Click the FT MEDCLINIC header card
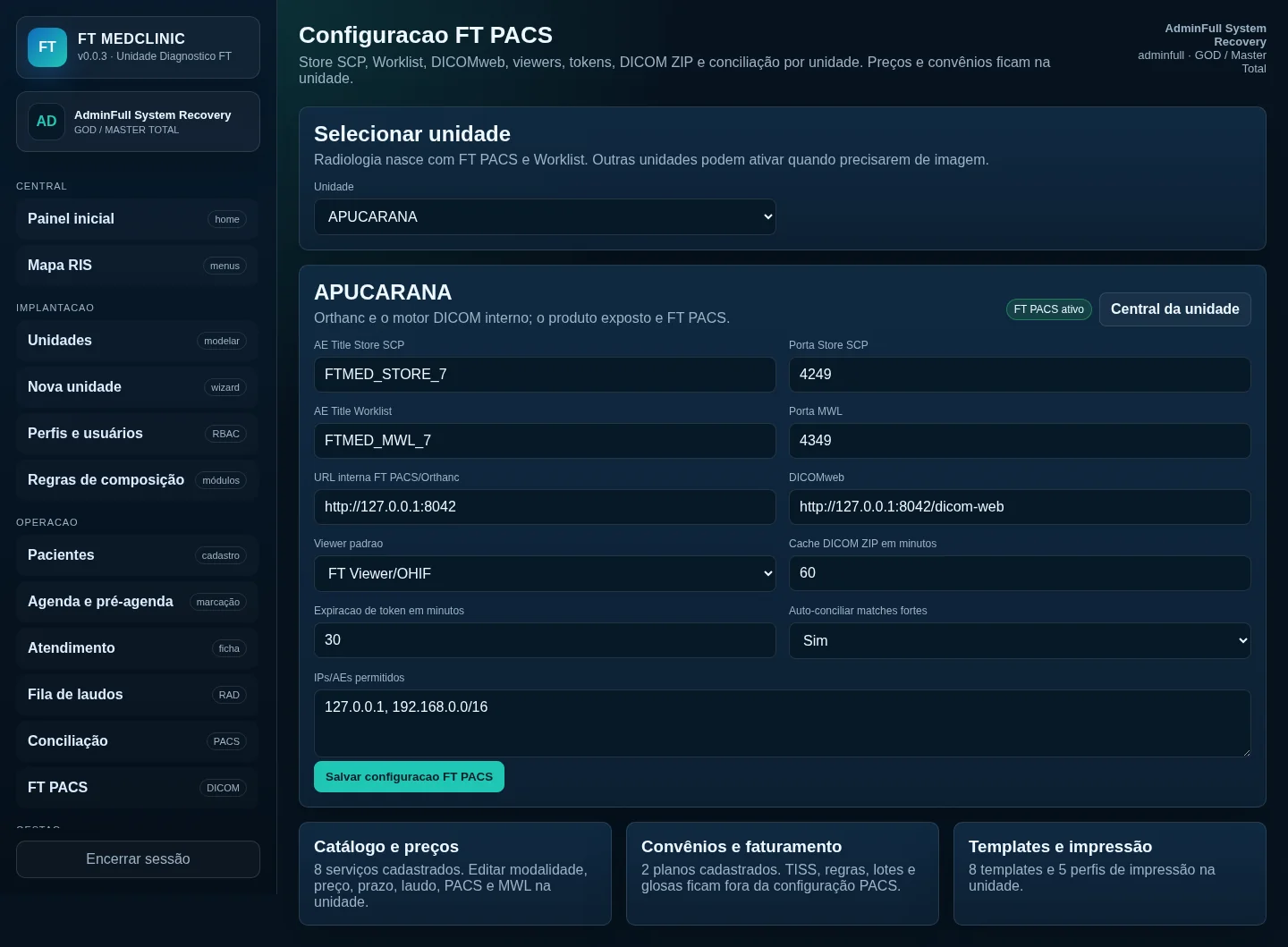 (x=138, y=47)
